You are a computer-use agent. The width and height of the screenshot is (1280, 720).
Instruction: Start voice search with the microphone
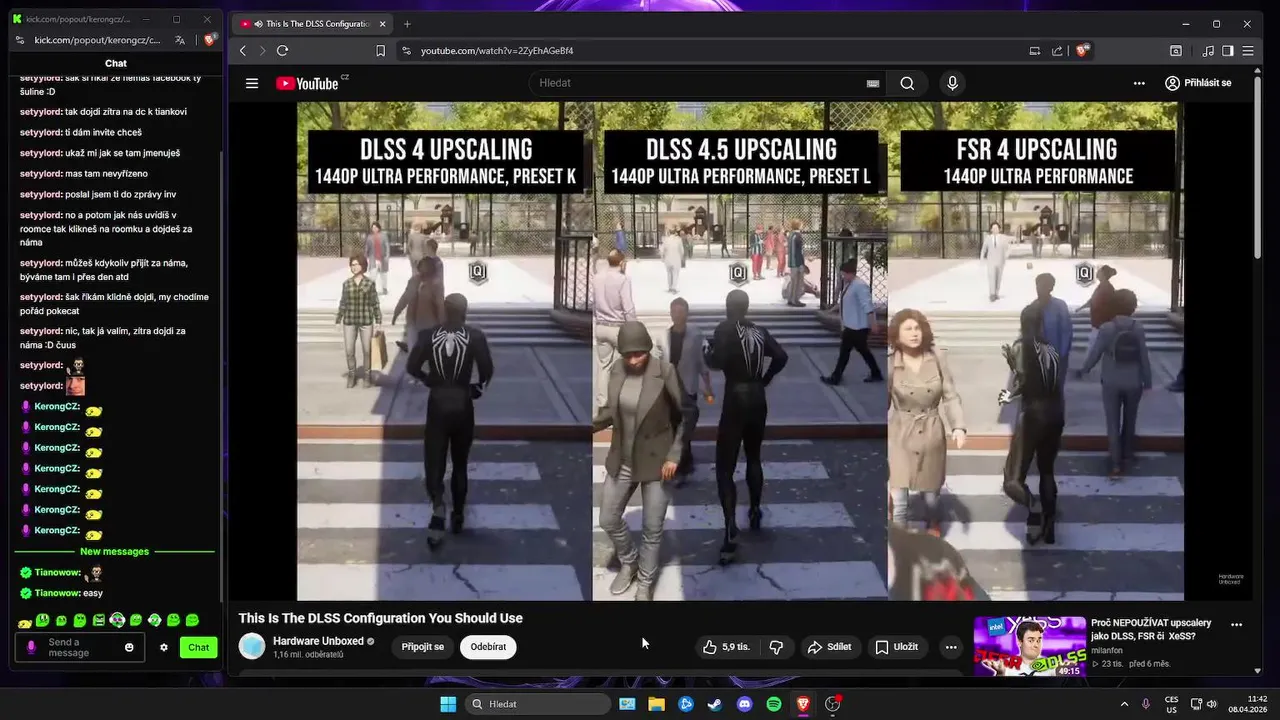tap(952, 83)
